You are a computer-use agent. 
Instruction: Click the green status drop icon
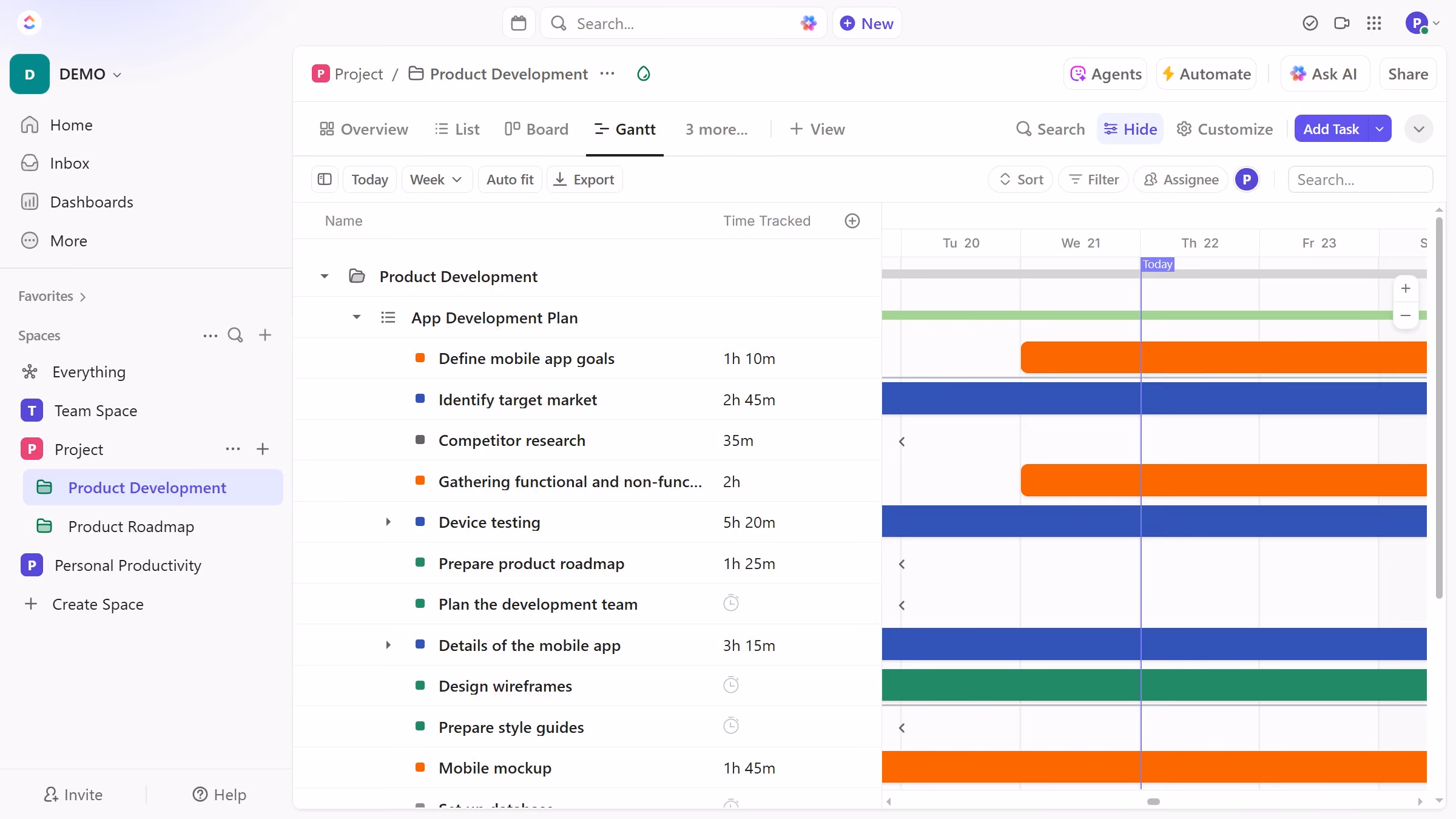click(x=644, y=73)
